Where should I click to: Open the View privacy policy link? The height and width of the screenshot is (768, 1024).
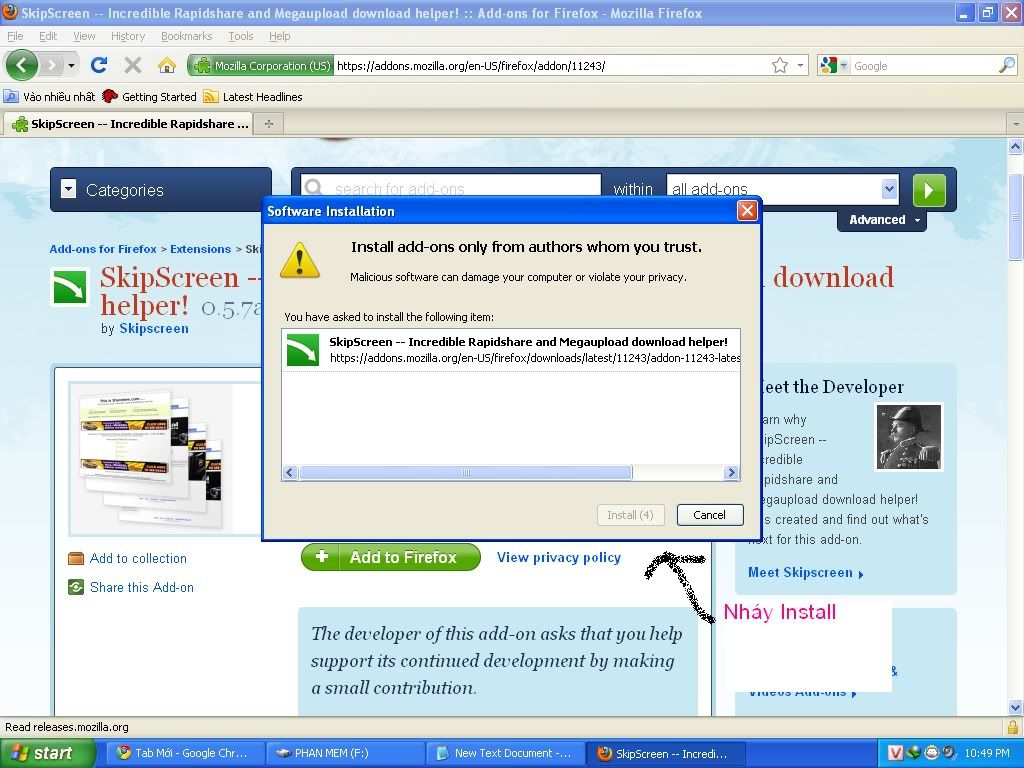click(x=559, y=557)
